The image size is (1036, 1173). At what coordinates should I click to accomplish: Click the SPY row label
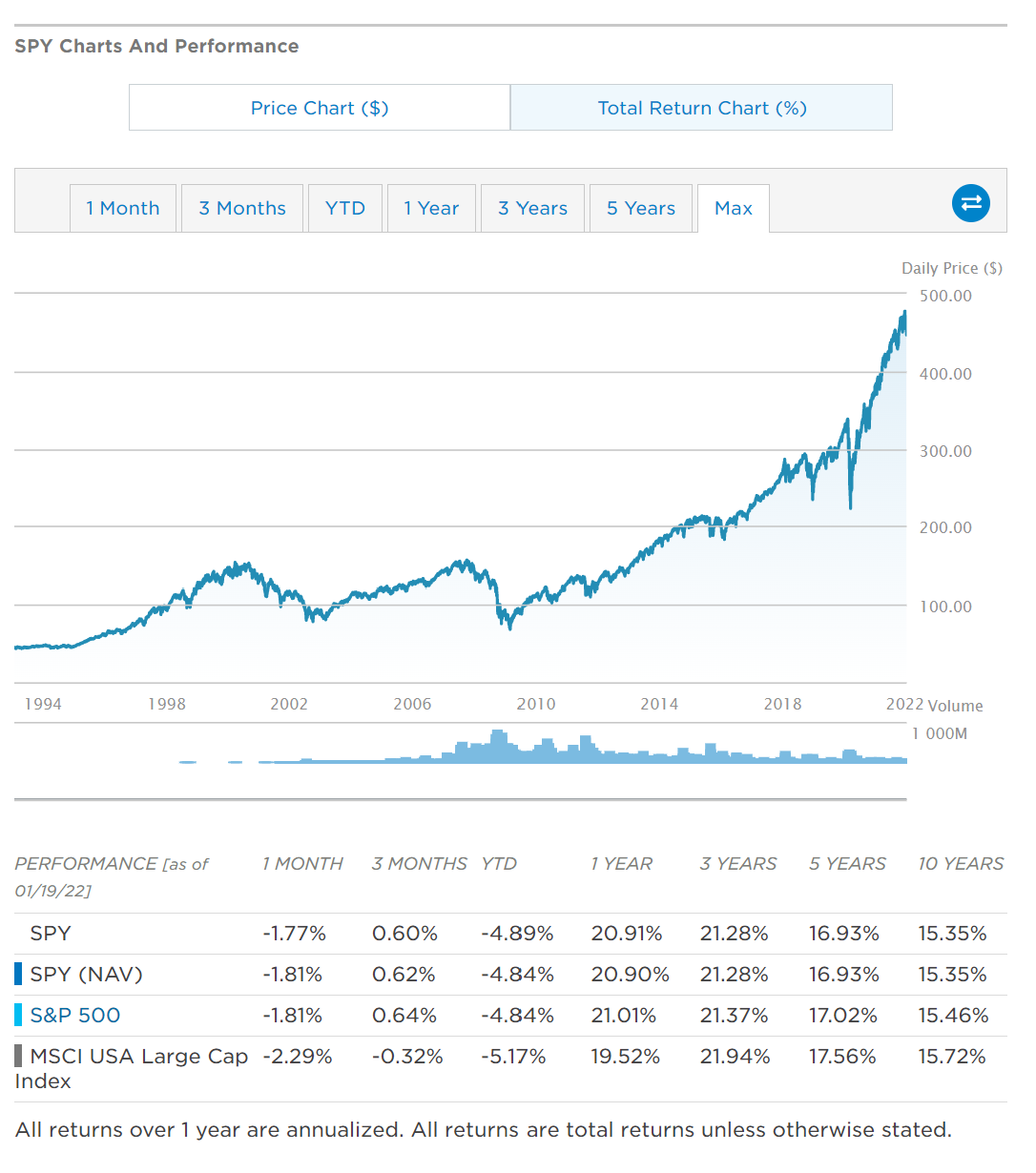pos(51,934)
